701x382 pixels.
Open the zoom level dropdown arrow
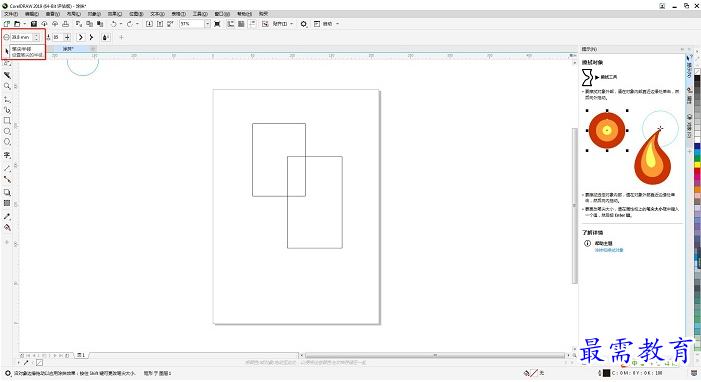[x=207, y=24]
